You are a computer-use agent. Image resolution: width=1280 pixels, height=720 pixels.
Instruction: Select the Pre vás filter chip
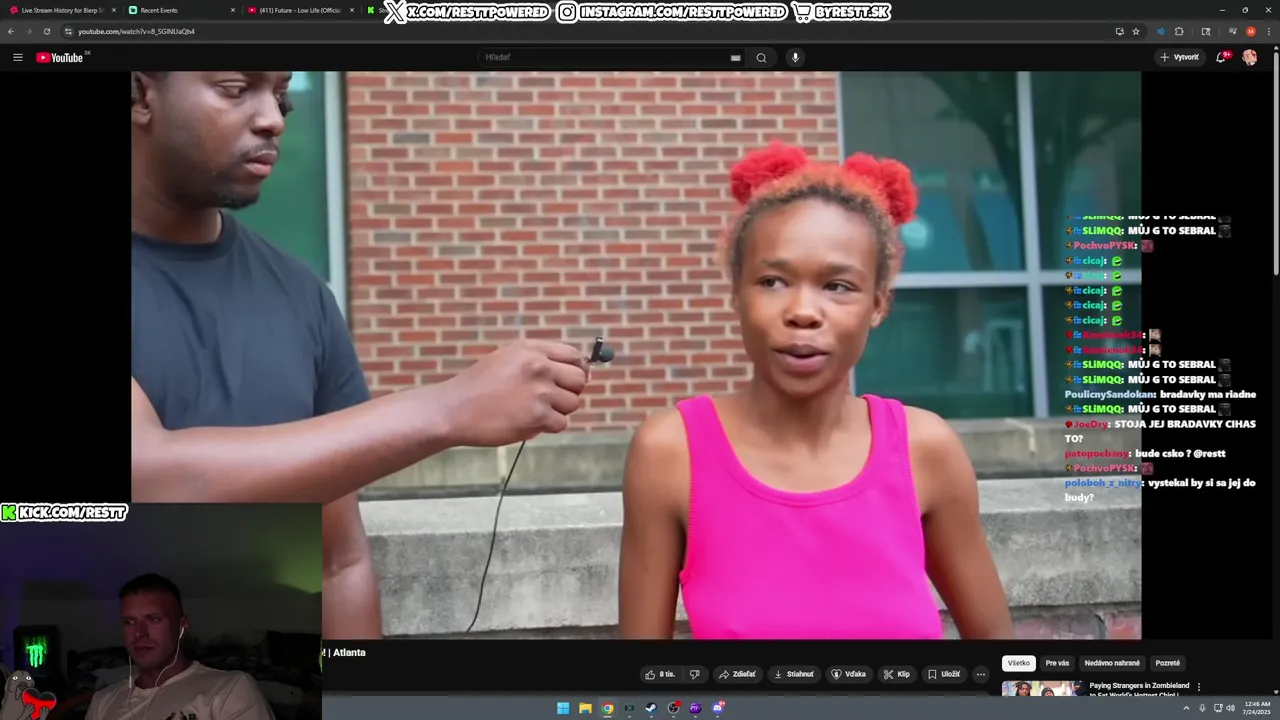(1057, 663)
